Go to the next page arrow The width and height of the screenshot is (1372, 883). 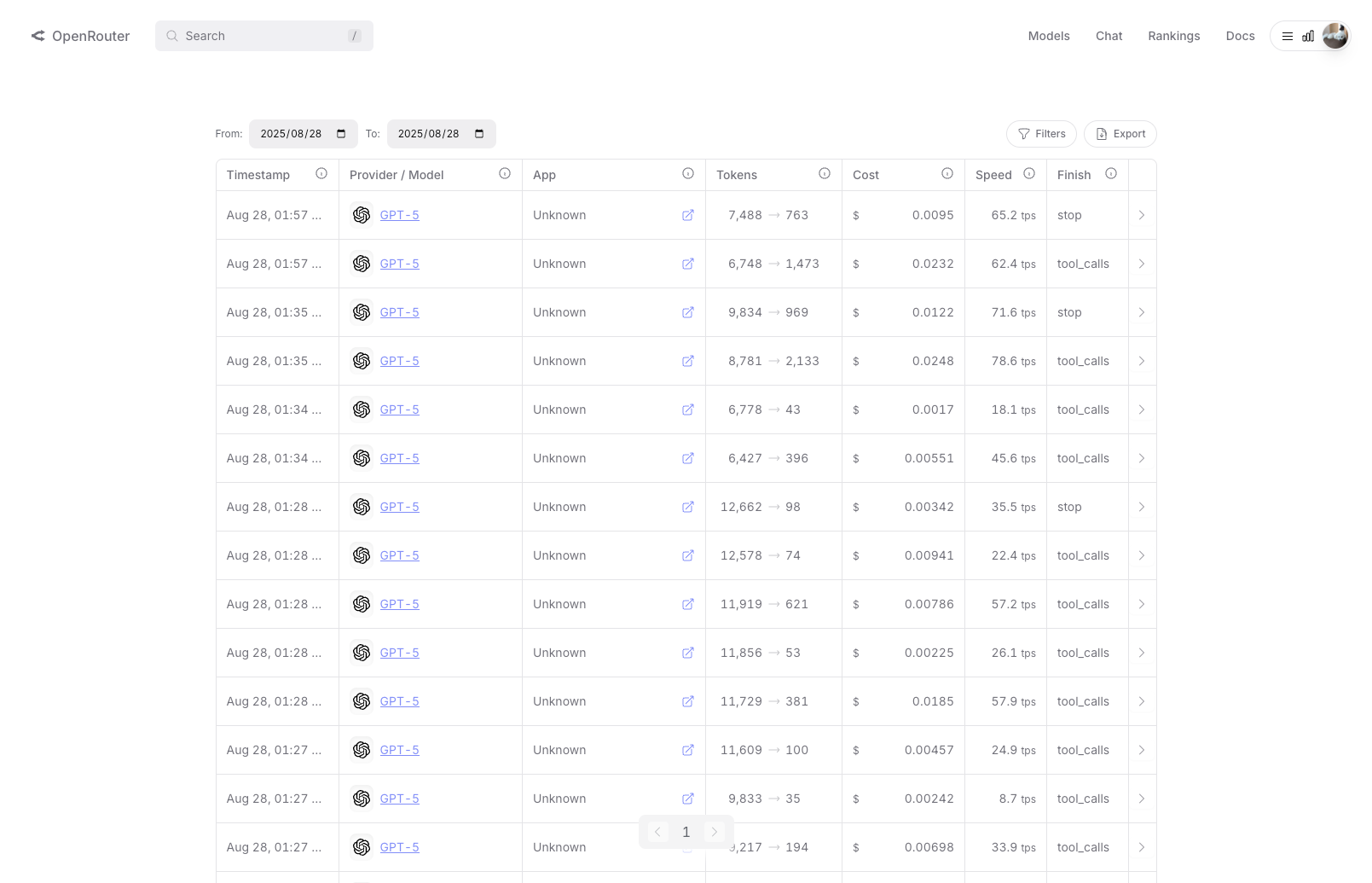(x=715, y=832)
